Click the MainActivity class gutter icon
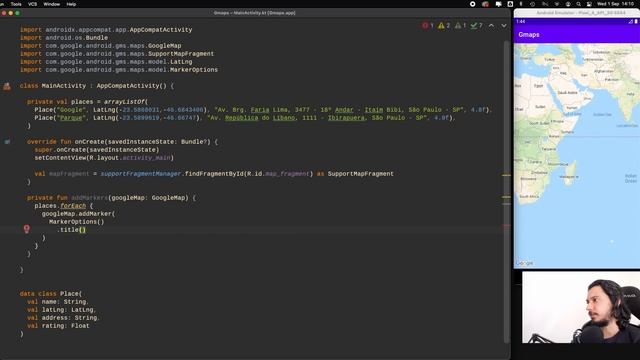This screenshot has width=640, height=360. coord(7,86)
